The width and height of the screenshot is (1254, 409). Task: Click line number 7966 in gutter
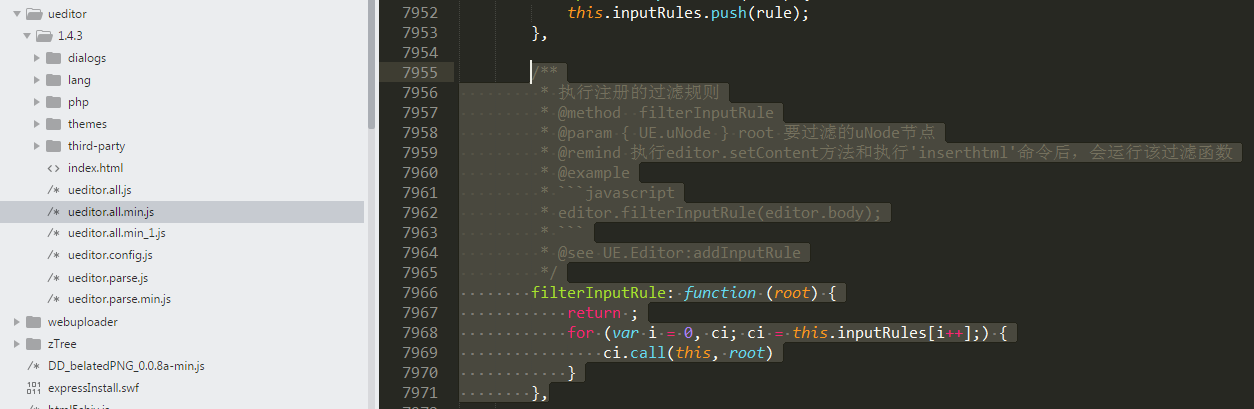[x=419, y=292]
